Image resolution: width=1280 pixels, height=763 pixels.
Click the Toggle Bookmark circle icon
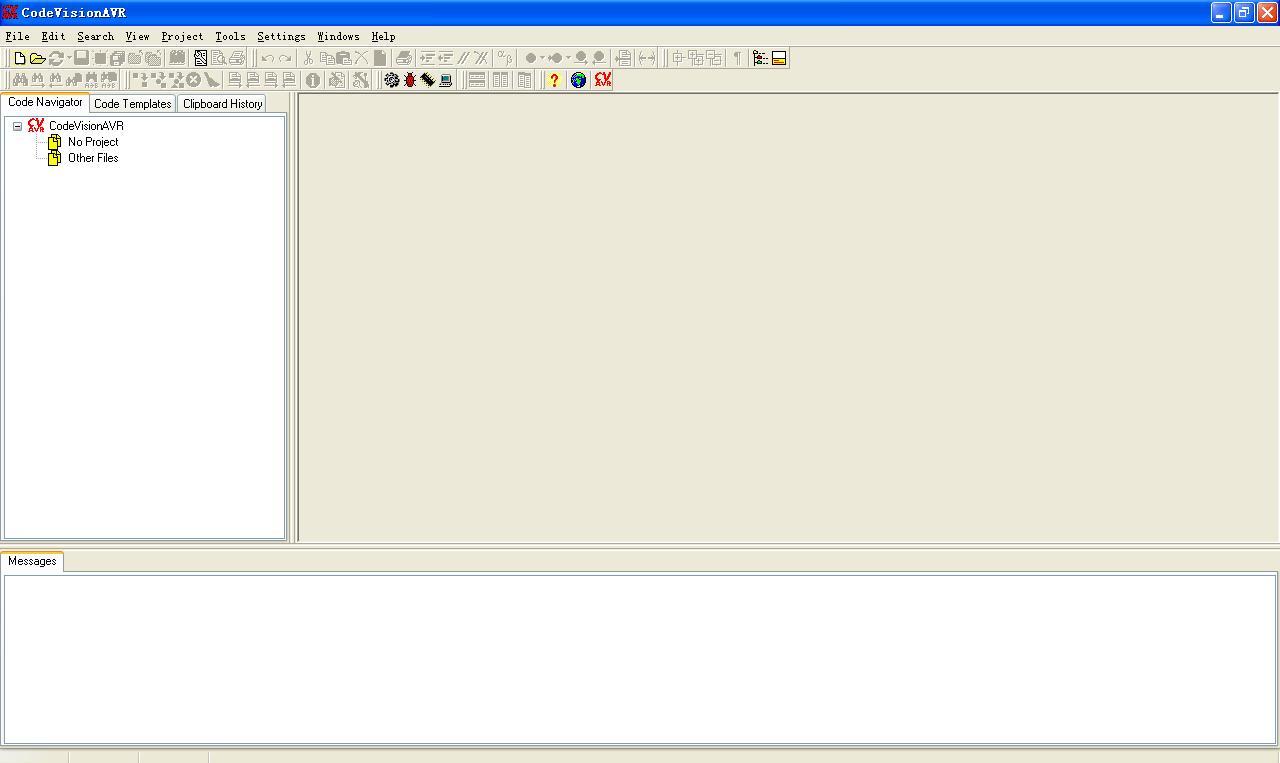click(x=531, y=58)
